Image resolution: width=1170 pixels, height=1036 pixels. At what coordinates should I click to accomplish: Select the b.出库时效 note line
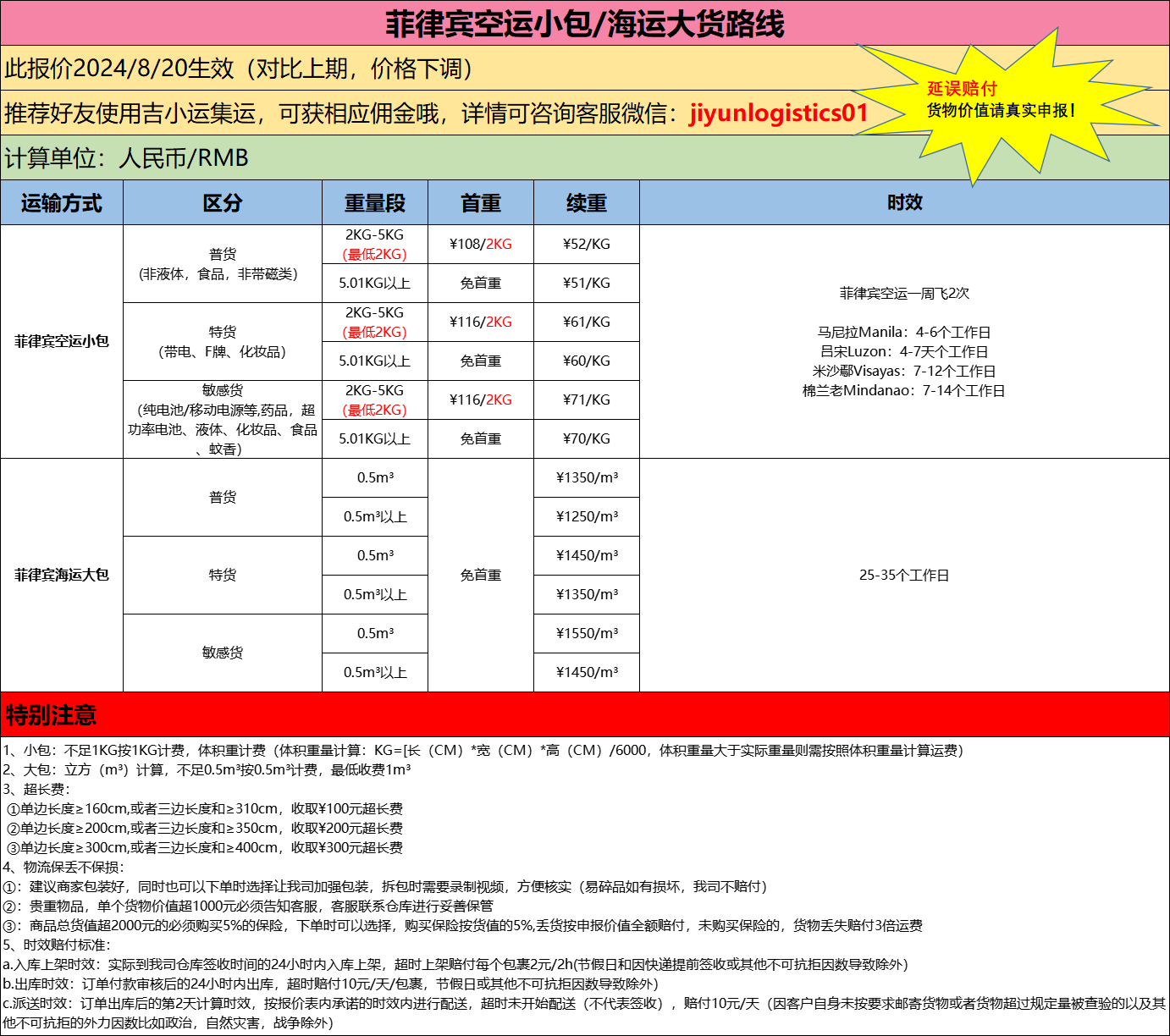pos(330,984)
